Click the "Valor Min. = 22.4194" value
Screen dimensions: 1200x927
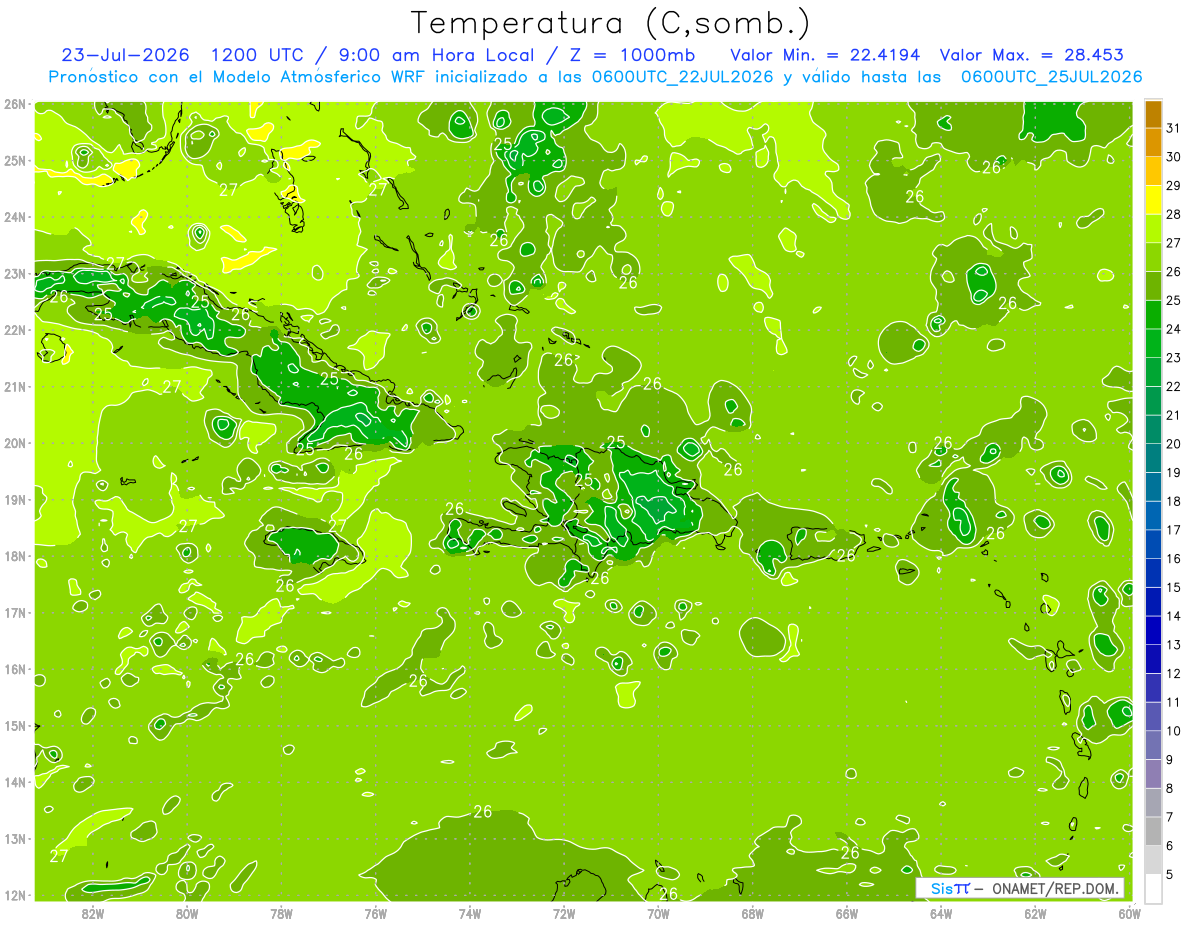point(825,55)
